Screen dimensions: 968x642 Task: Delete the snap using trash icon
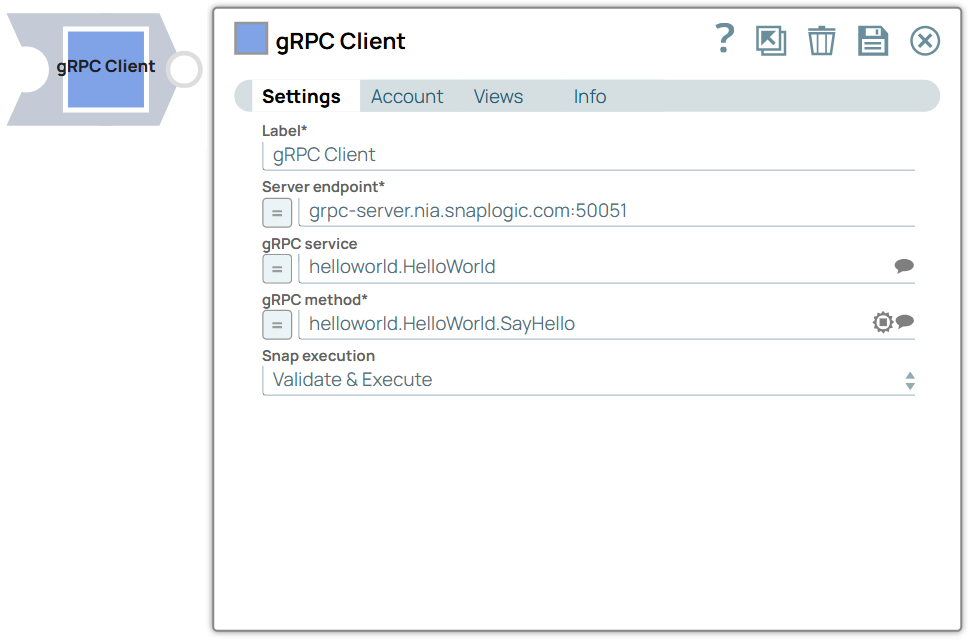[821, 41]
